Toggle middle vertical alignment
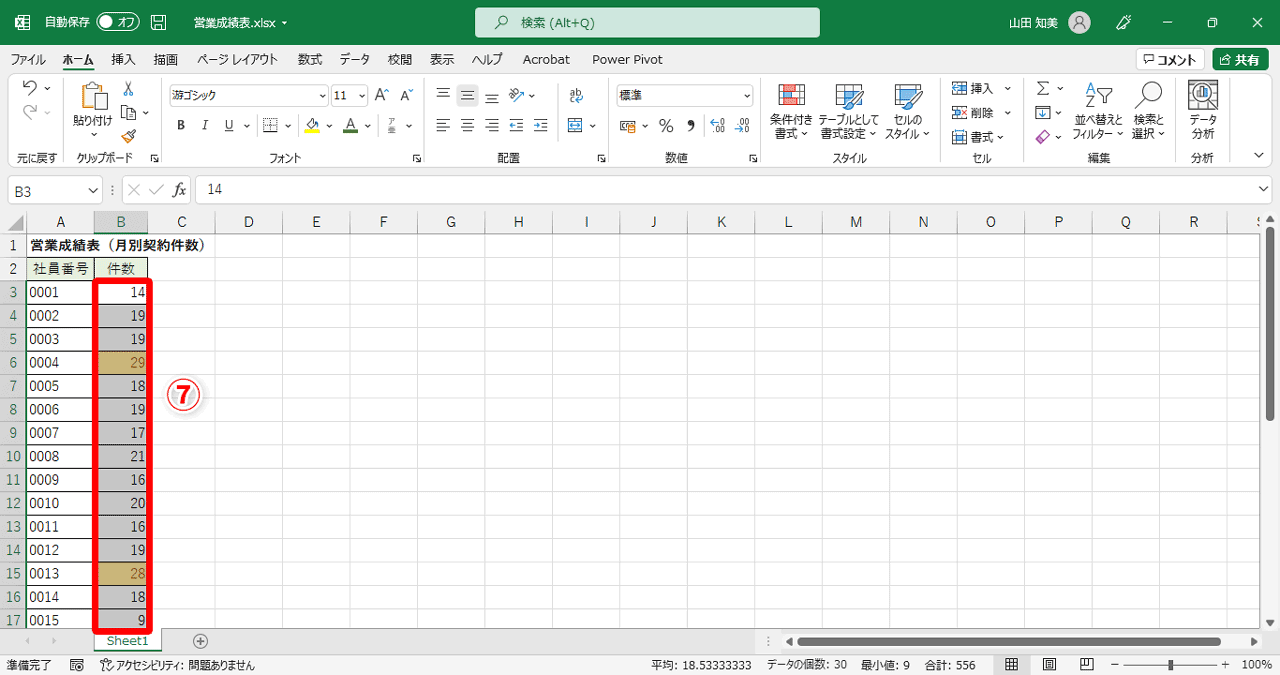 (x=467, y=96)
